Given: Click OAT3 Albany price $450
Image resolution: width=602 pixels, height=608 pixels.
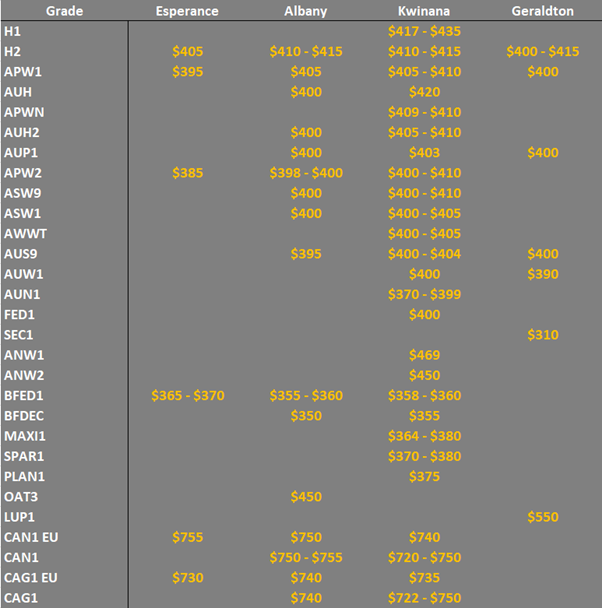Looking at the screenshot, I should click(x=306, y=496).
